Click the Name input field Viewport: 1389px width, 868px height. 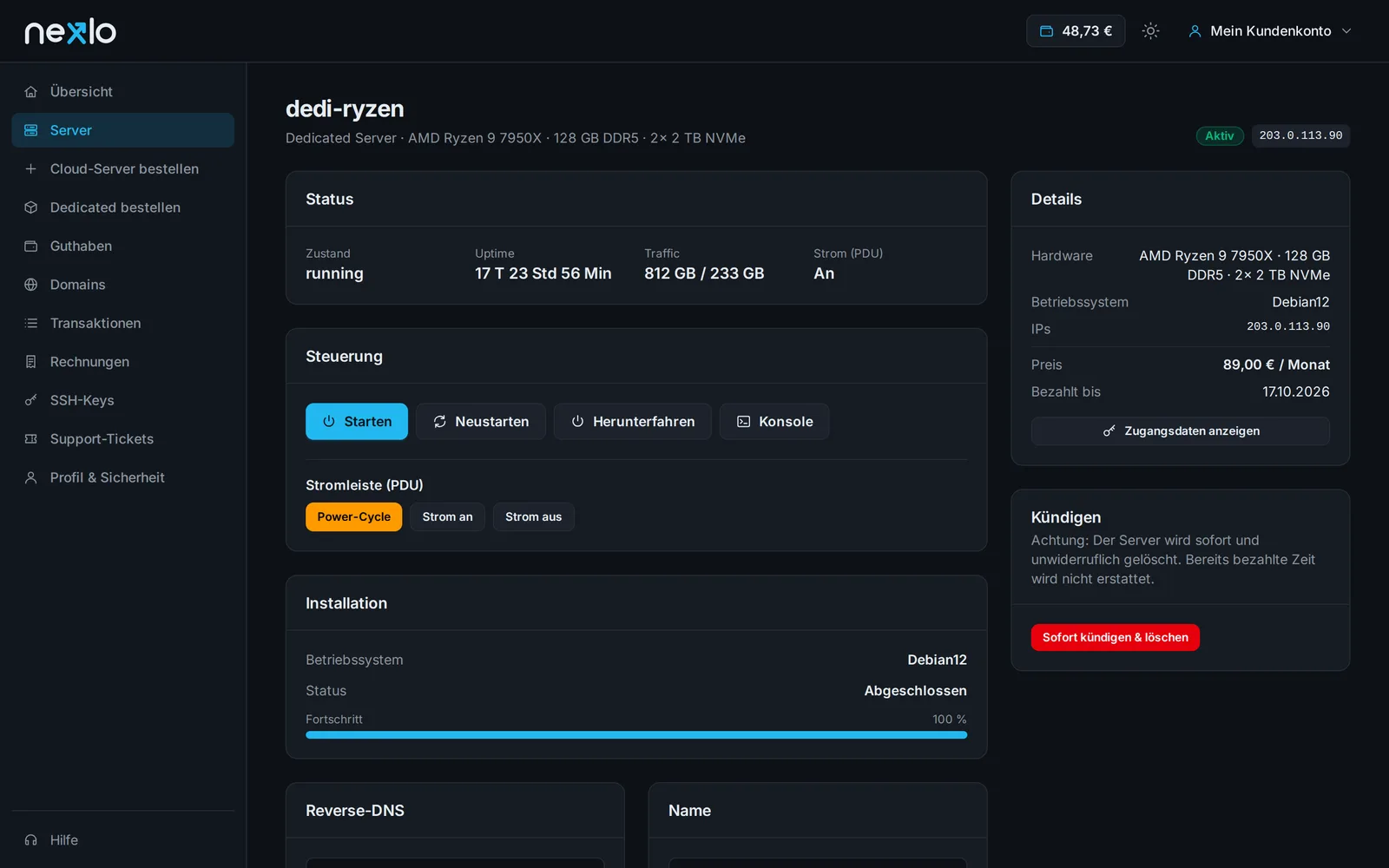pyautogui.click(x=818, y=863)
